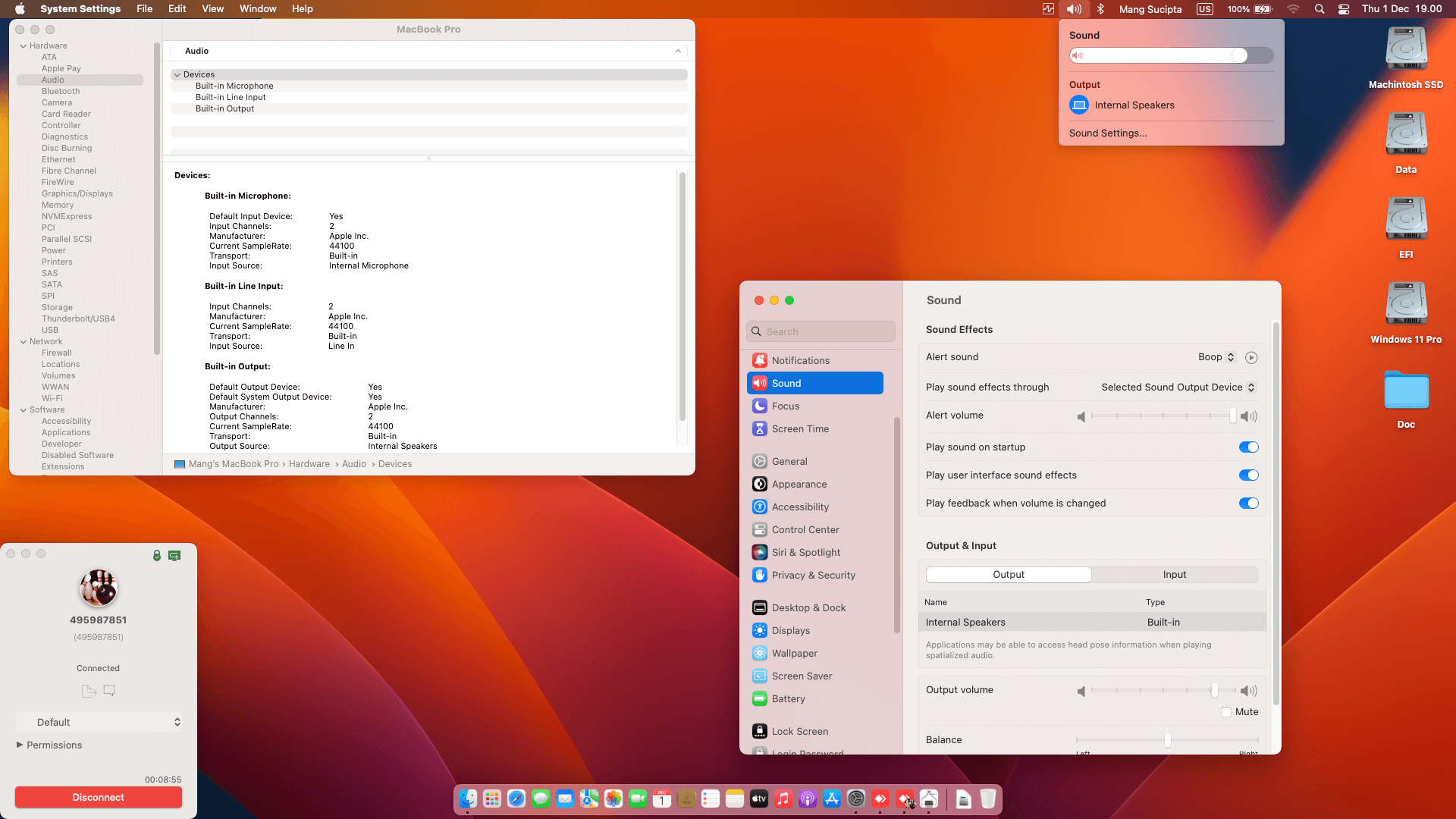The image size is (1456, 819).
Task: Launch FaceTime from the Dock
Action: tap(638, 799)
